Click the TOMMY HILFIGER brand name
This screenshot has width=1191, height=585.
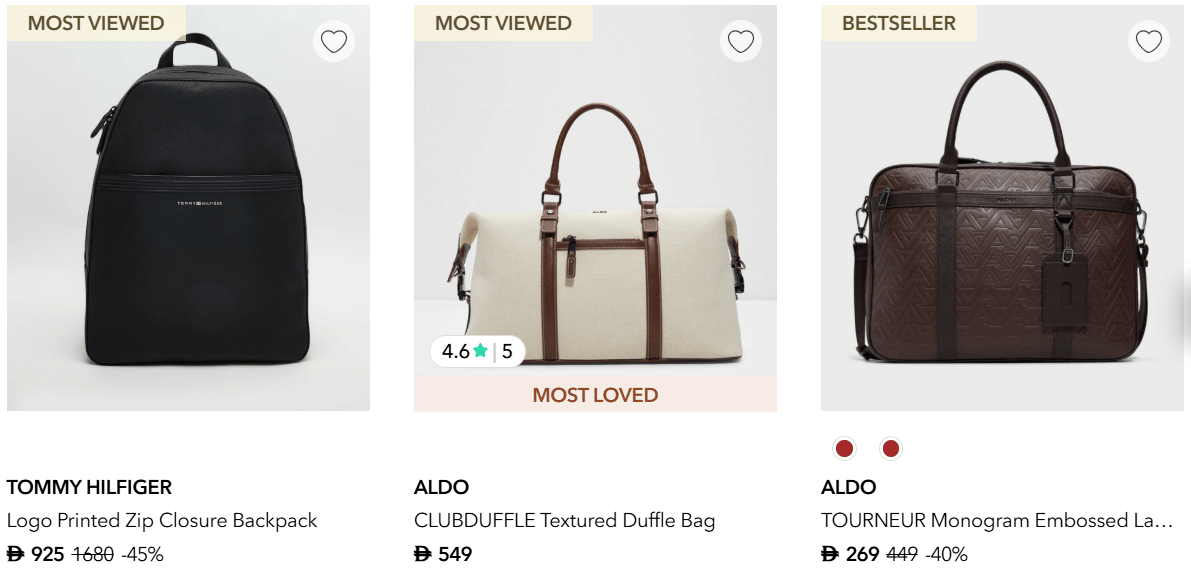coord(89,487)
